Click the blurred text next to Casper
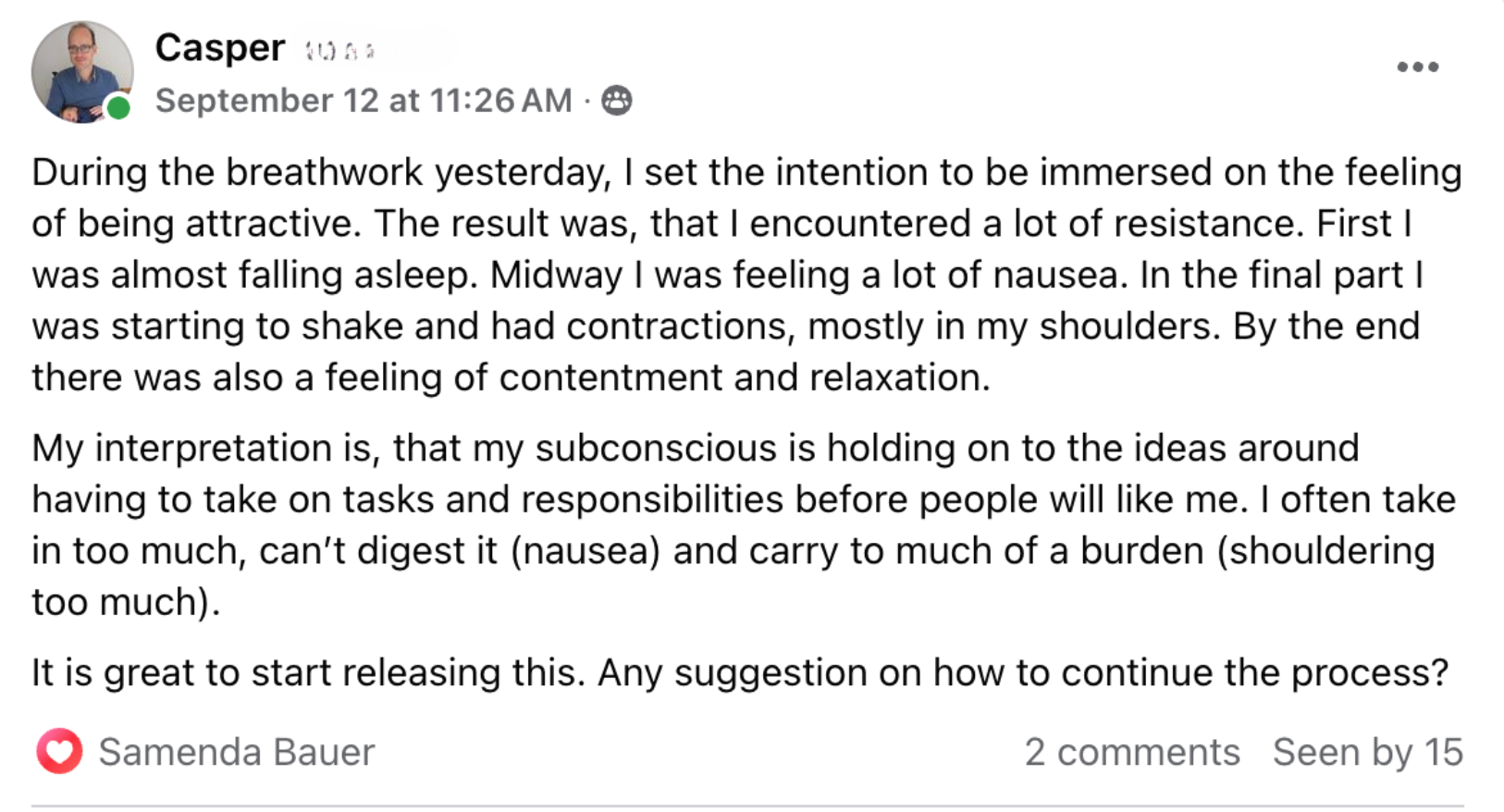Image resolution: width=1504 pixels, height=812 pixels. [340, 51]
